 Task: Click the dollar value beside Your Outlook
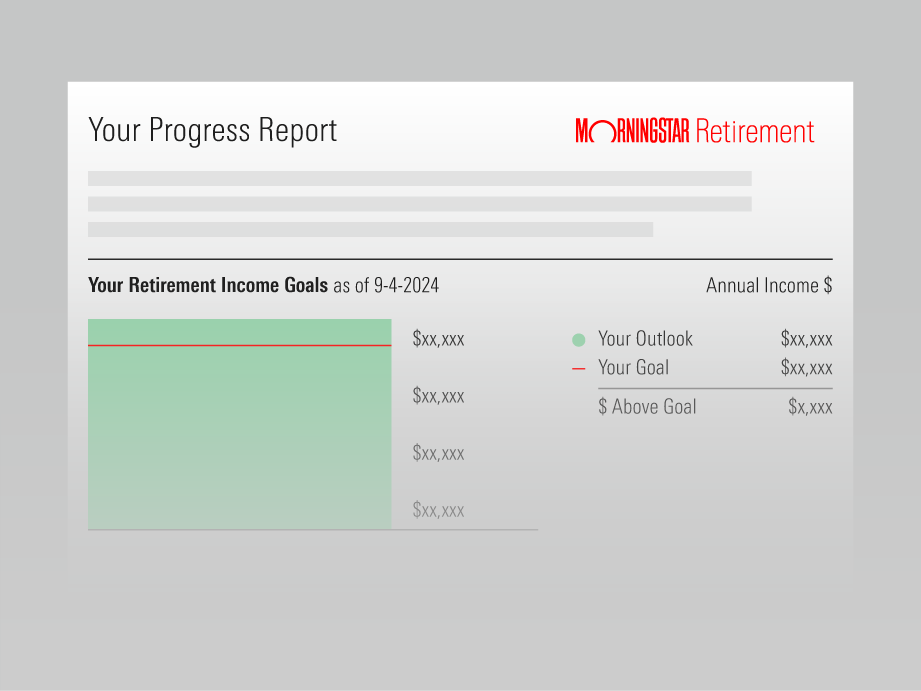coord(806,339)
